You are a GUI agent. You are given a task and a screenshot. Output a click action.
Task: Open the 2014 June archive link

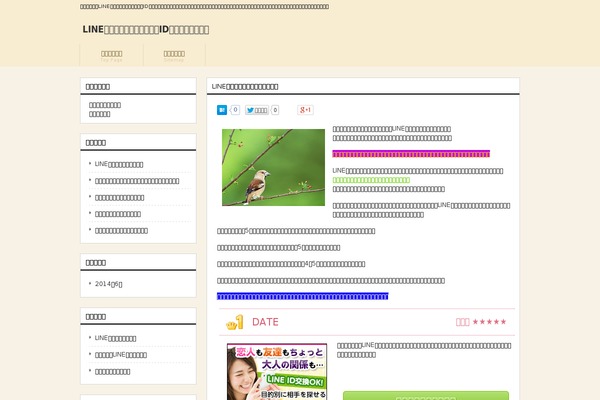[108, 284]
